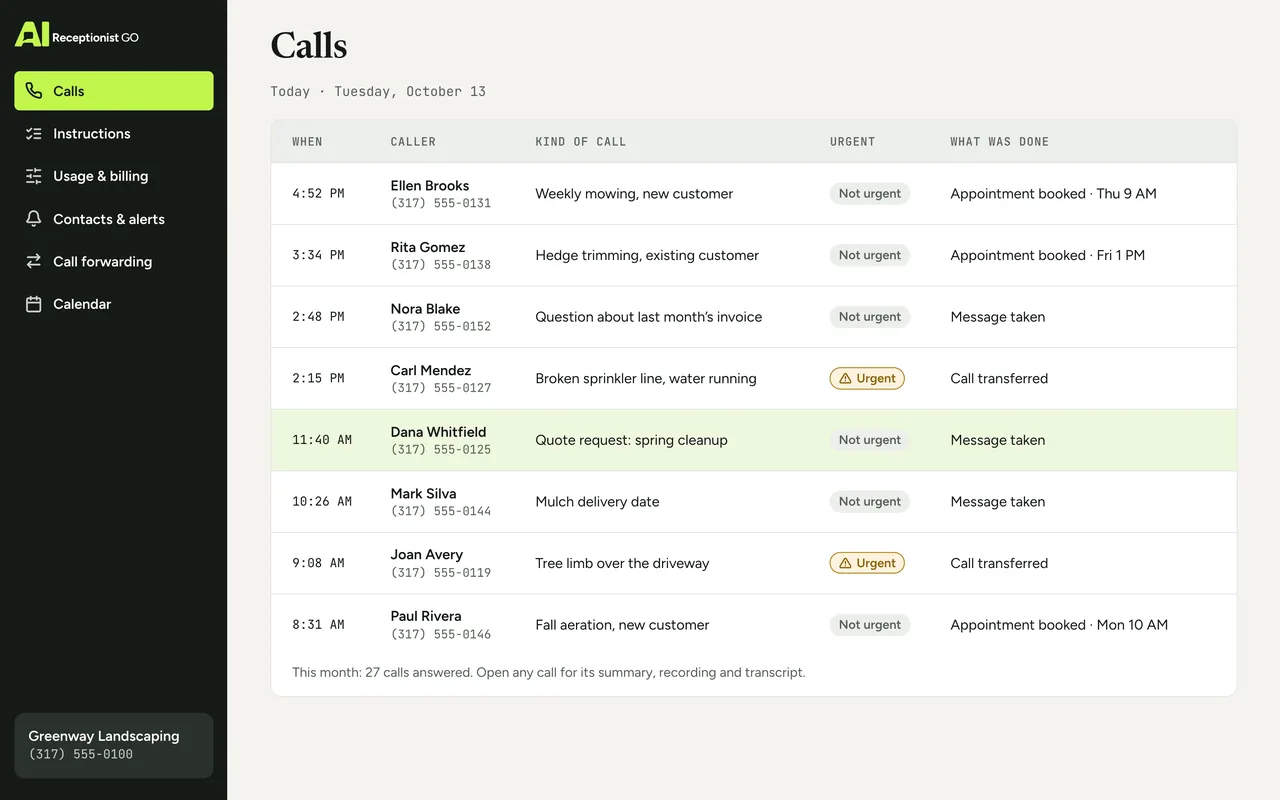Viewport: 1280px width, 800px height.
Task: Click "Hedge trimming, existing customer"
Action: click(x=647, y=255)
